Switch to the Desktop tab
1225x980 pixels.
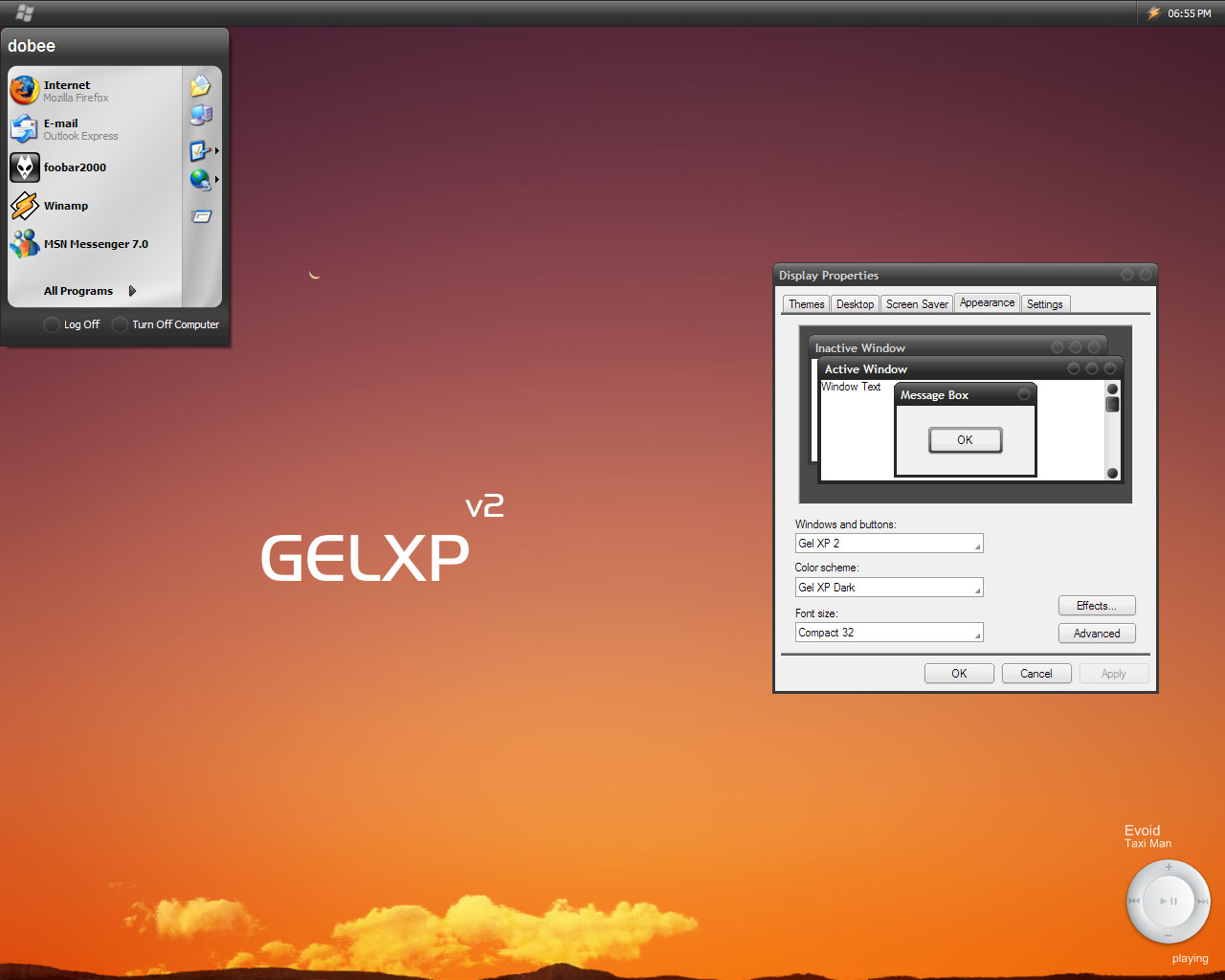click(855, 304)
